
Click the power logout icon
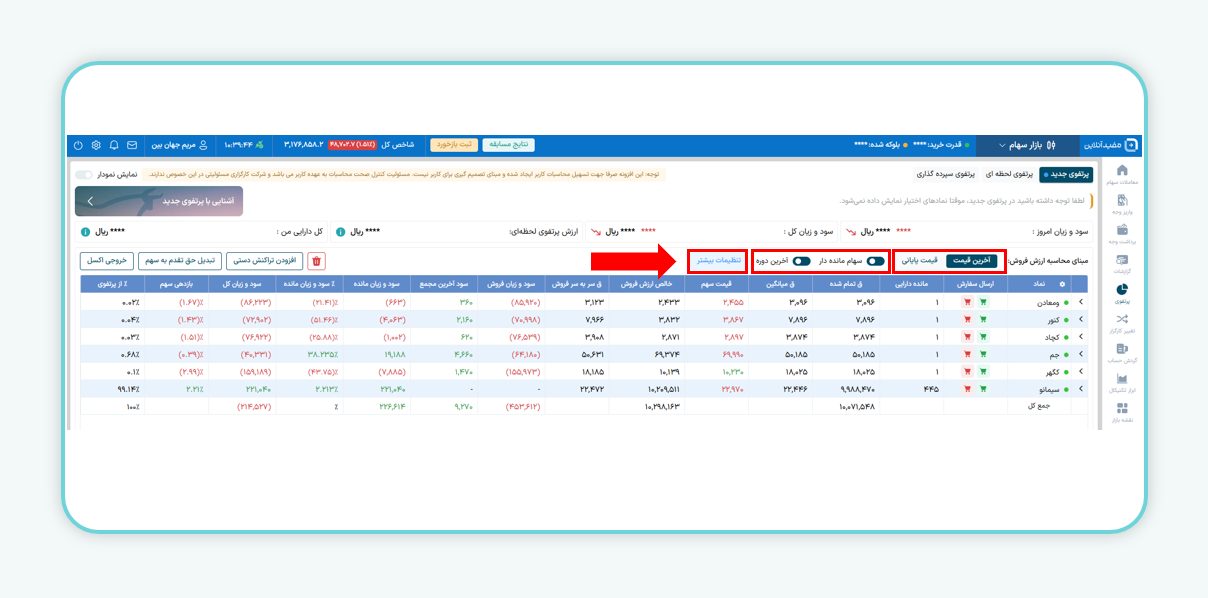point(79,145)
